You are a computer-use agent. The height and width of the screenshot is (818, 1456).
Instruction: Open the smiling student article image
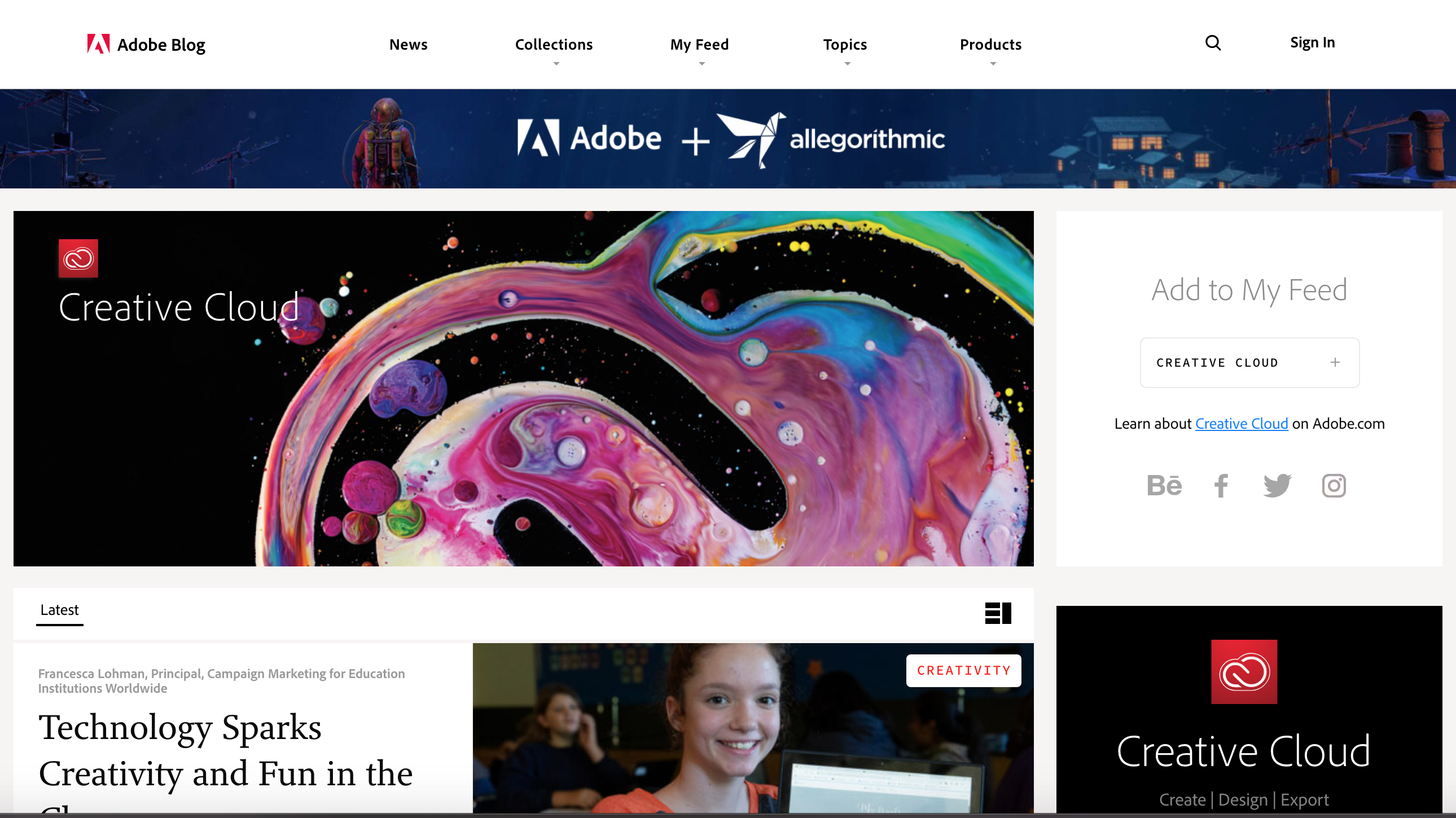coord(753,728)
